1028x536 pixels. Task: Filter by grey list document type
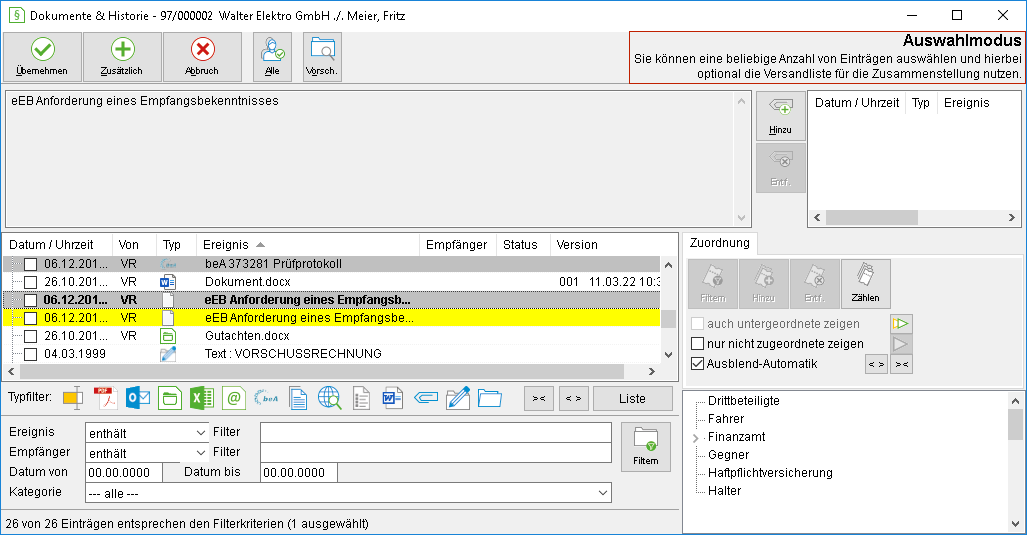point(361,398)
